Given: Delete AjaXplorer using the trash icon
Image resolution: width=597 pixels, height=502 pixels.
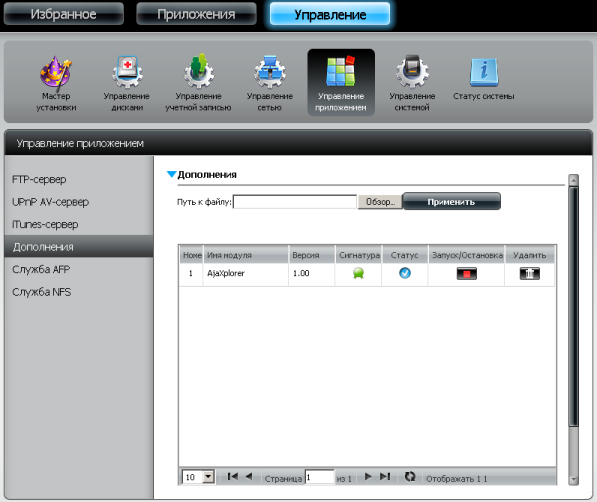Looking at the screenshot, I should pyautogui.click(x=529, y=273).
